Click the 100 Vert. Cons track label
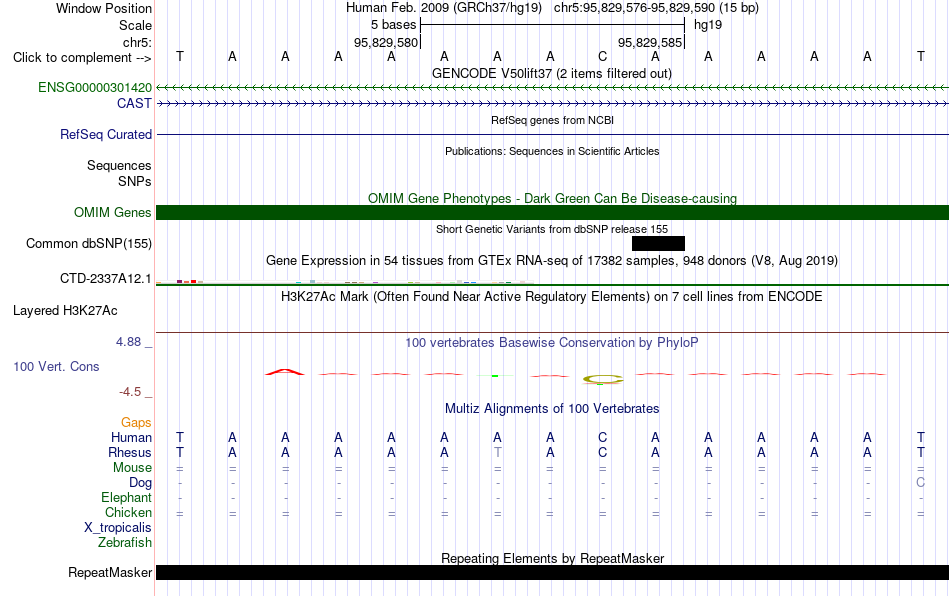The height and width of the screenshot is (596, 950). (x=56, y=366)
